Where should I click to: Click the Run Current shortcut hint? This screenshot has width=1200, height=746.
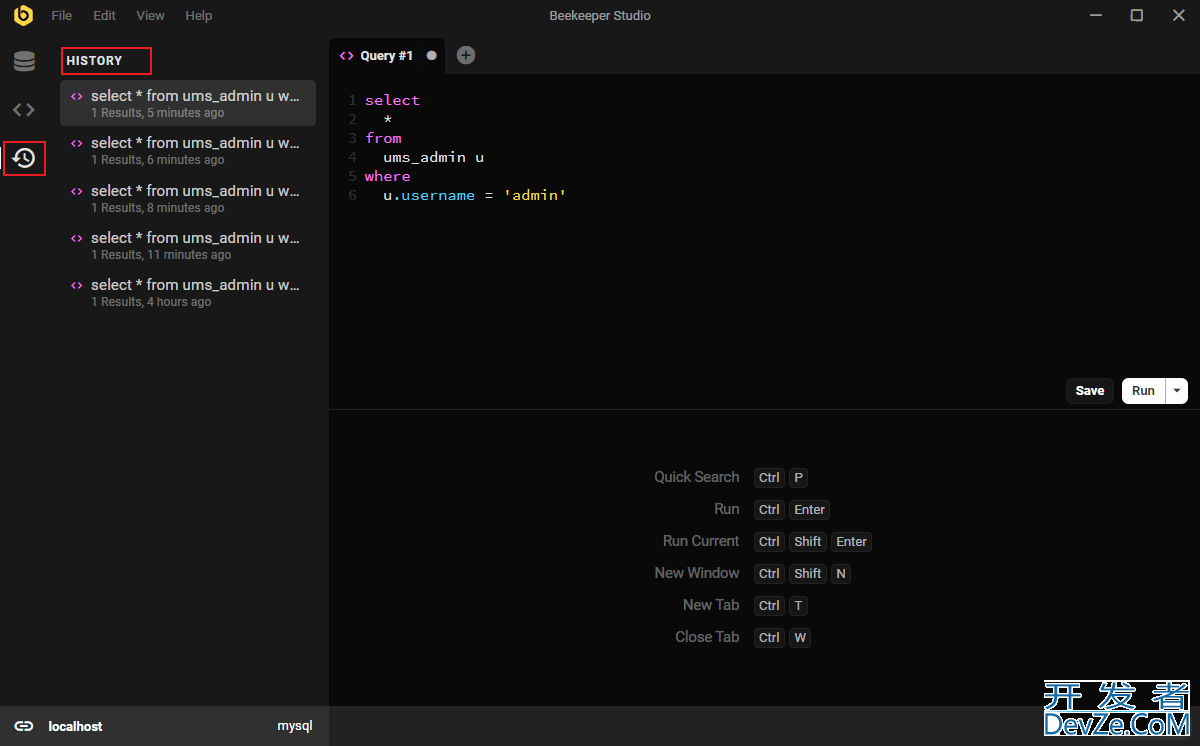701,541
